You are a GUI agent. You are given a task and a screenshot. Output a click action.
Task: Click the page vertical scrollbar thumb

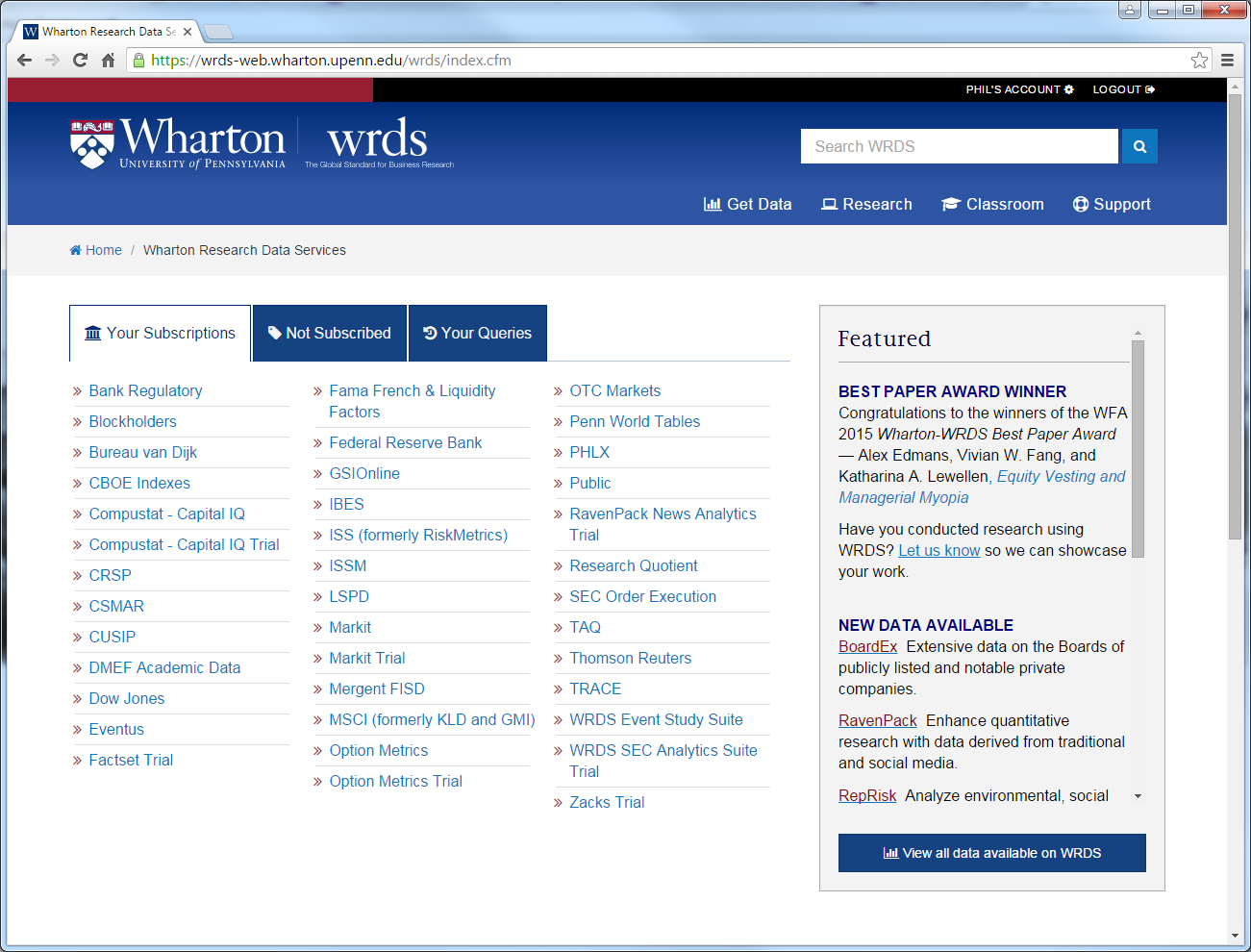pyautogui.click(x=1235, y=317)
